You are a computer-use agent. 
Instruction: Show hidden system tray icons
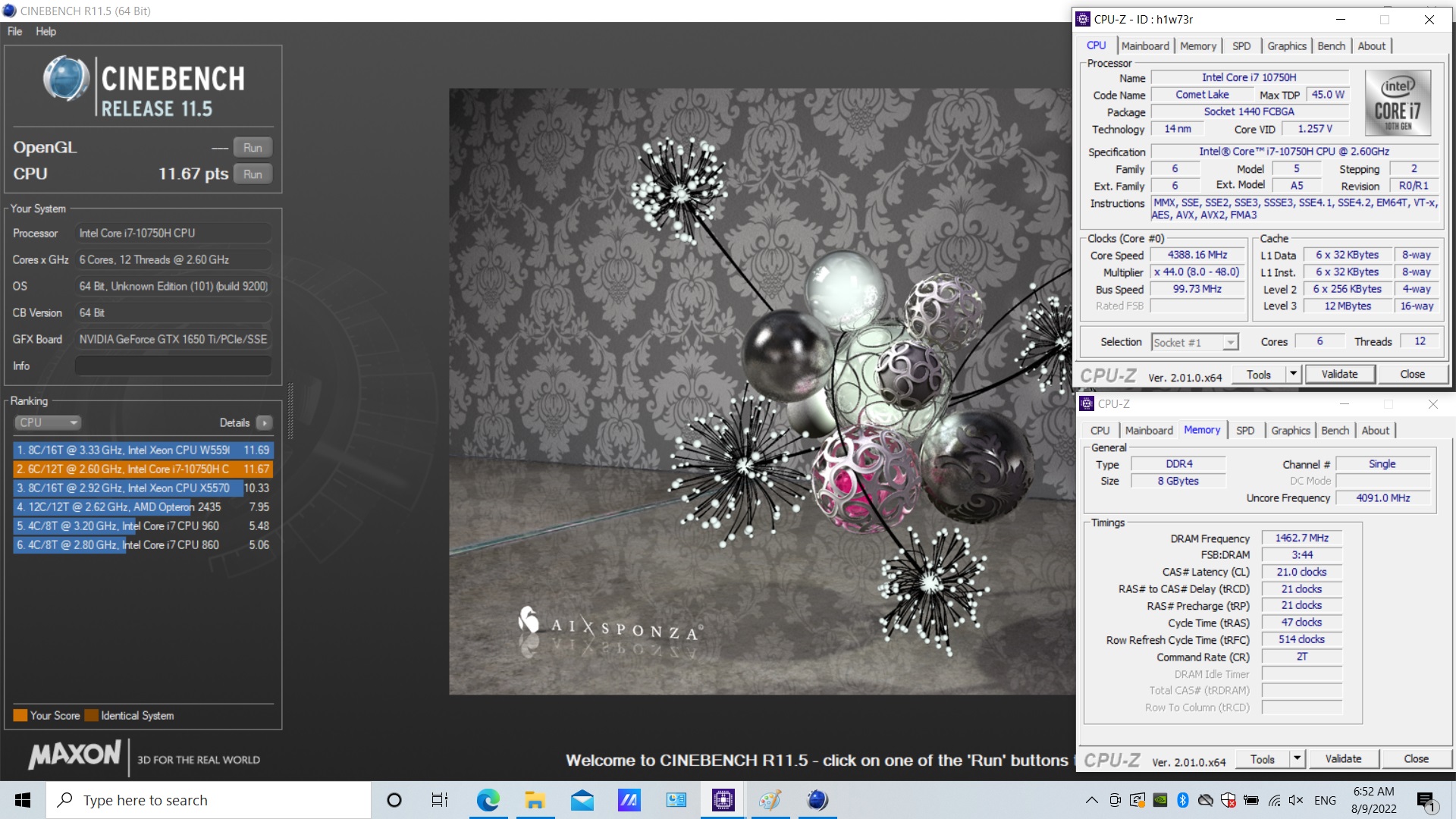coord(1091,800)
